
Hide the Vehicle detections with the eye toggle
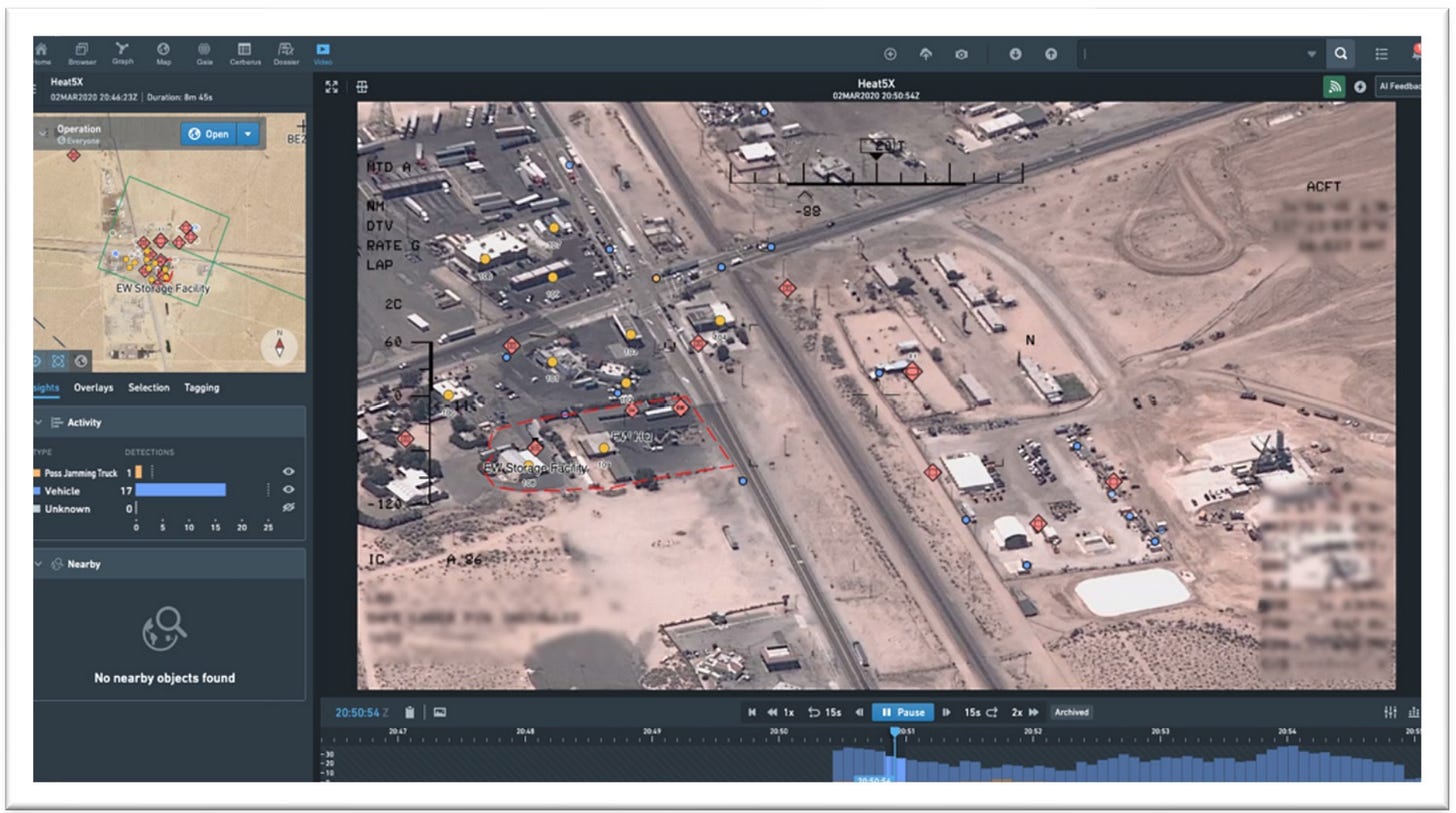pyautogui.click(x=289, y=490)
